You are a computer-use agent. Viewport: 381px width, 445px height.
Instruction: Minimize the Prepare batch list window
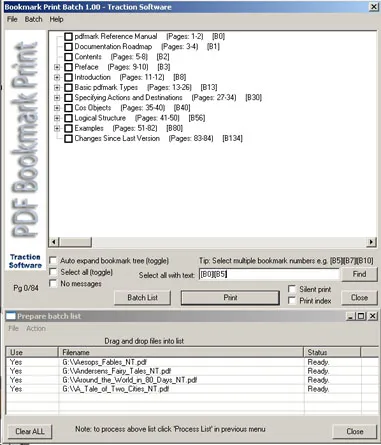pyautogui.click(x=350, y=316)
